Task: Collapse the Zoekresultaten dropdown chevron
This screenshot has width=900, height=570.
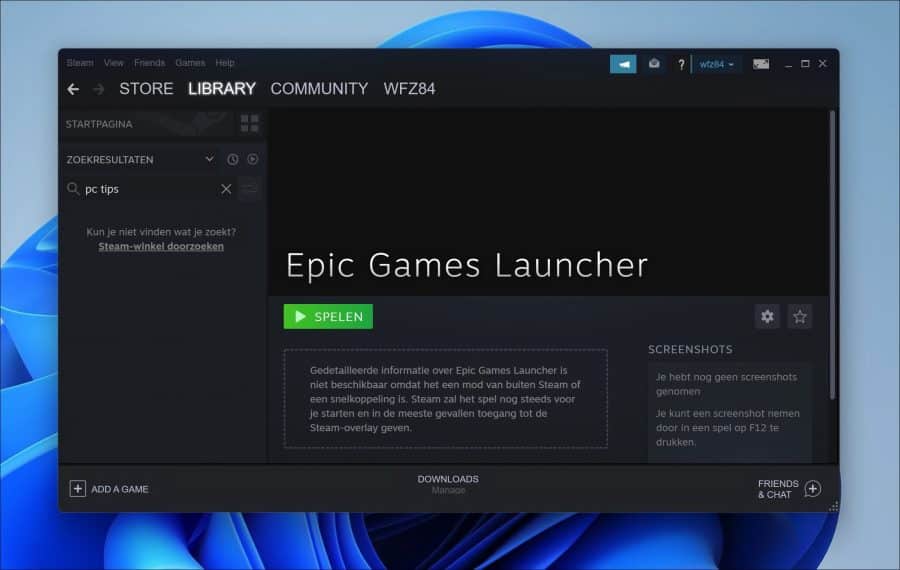Action: [x=210, y=159]
